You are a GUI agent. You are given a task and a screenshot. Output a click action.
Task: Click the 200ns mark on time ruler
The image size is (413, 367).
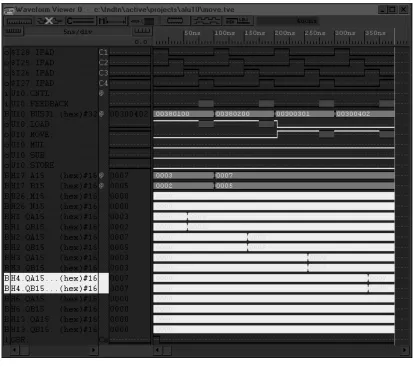(285, 33)
